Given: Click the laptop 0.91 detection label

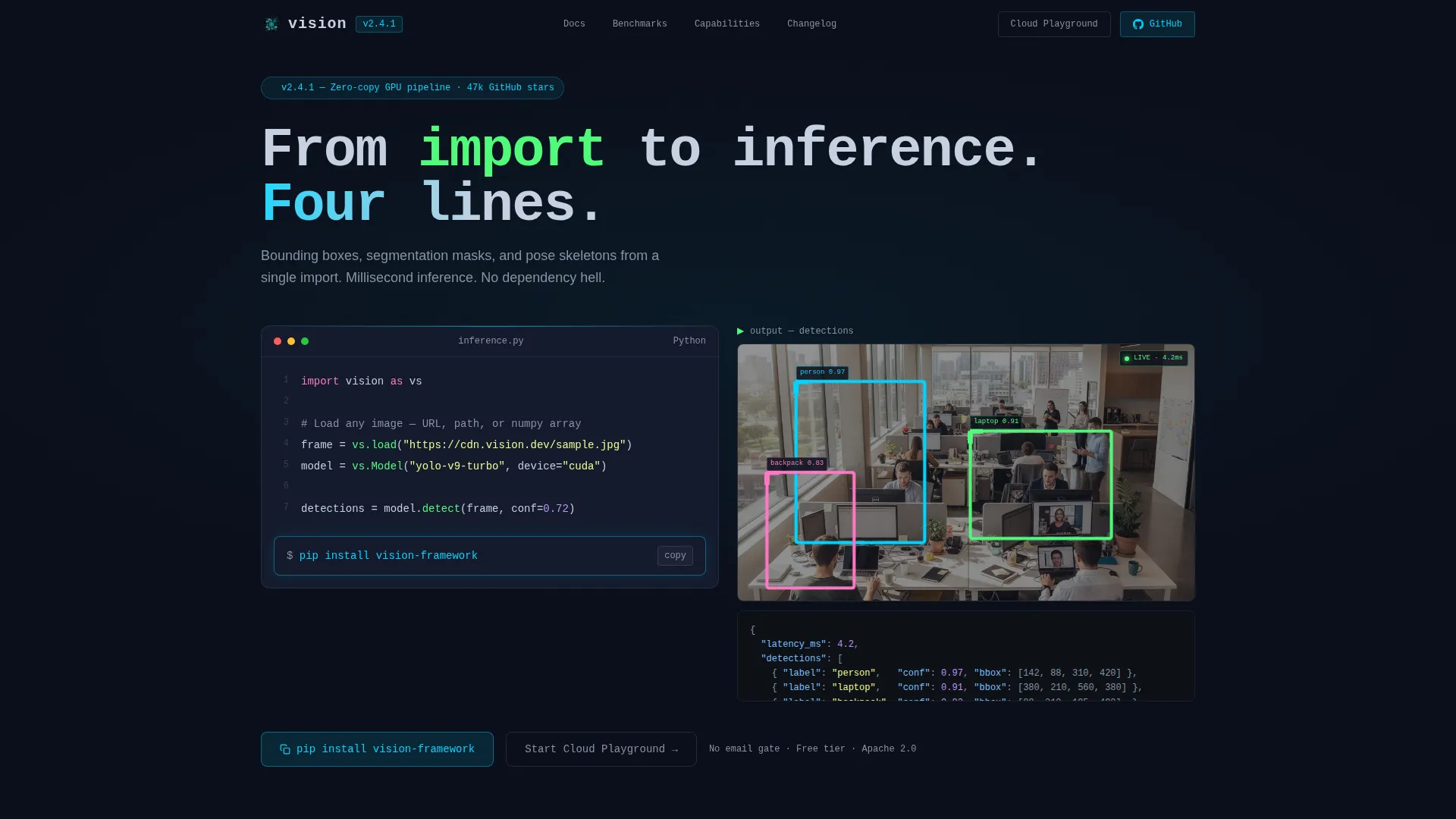Looking at the screenshot, I should [996, 422].
